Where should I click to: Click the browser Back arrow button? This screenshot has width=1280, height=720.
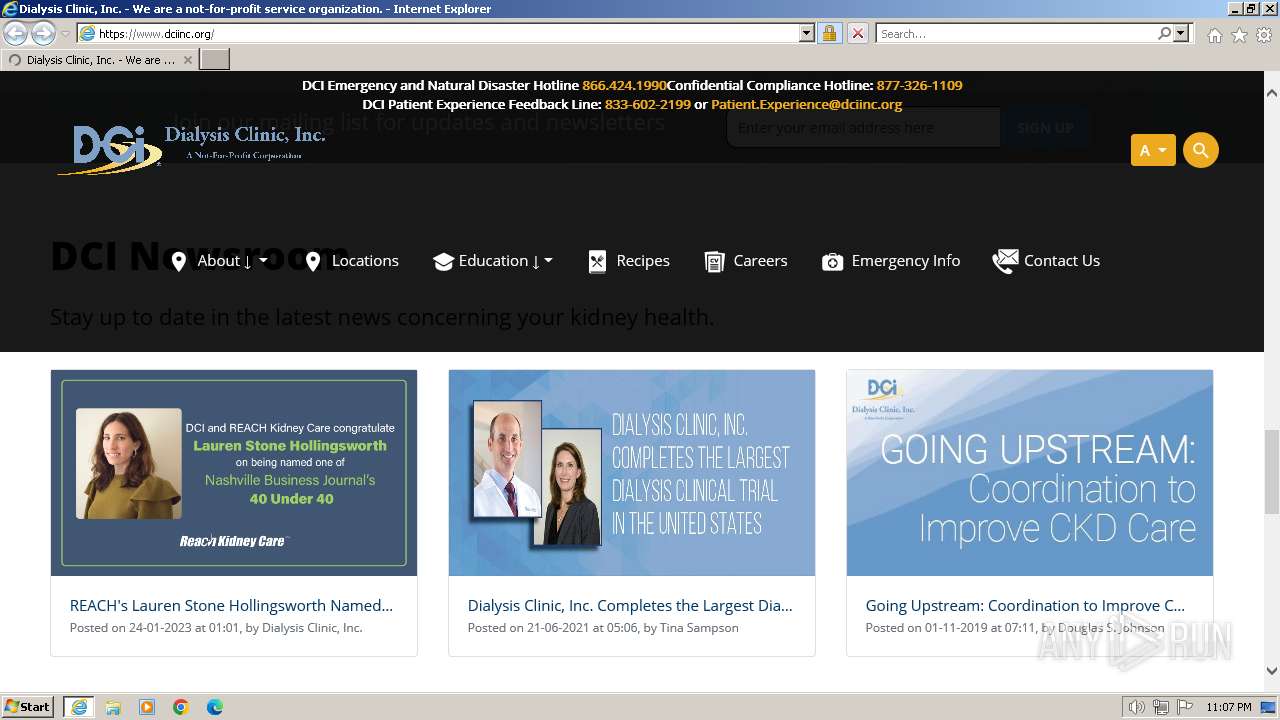16,33
